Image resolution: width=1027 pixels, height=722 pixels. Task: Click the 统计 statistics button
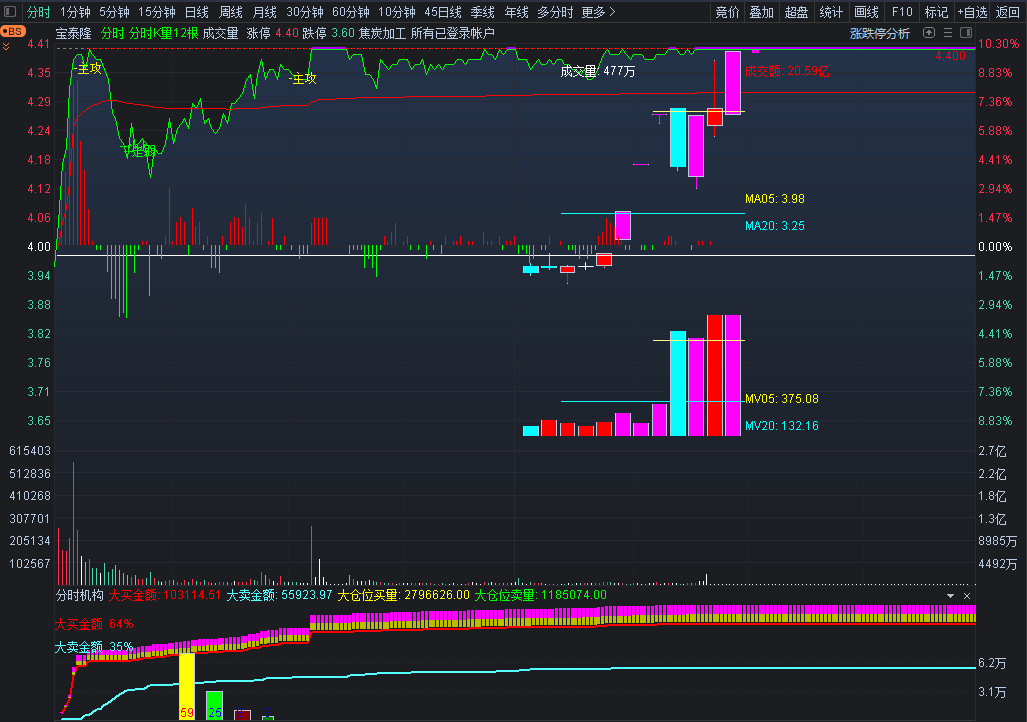coord(831,12)
